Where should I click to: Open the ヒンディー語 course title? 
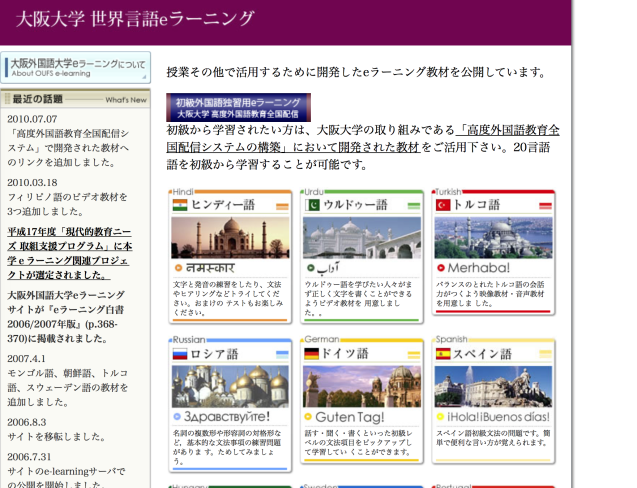(223, 205)
